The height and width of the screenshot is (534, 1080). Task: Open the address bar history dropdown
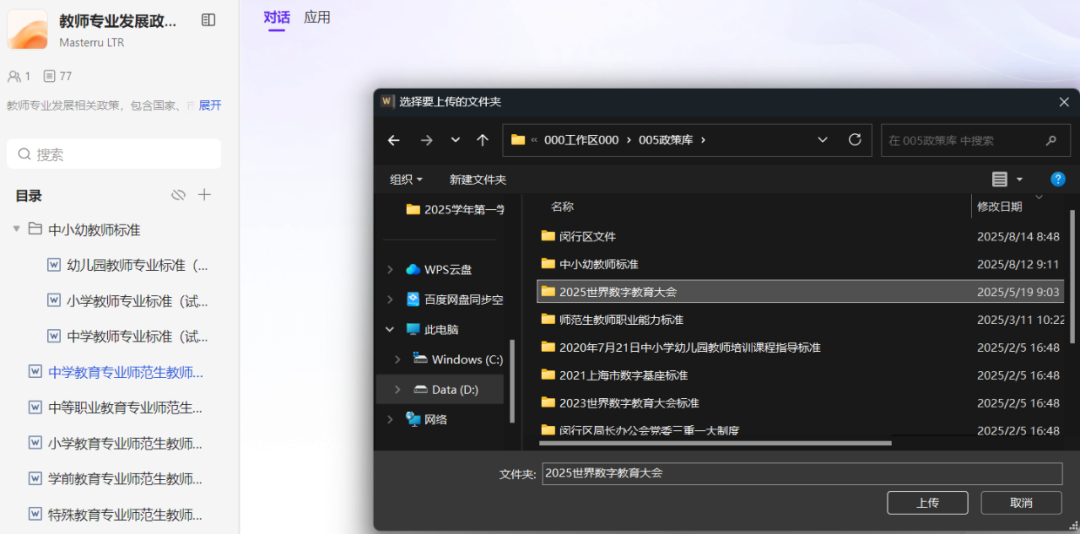822,140
